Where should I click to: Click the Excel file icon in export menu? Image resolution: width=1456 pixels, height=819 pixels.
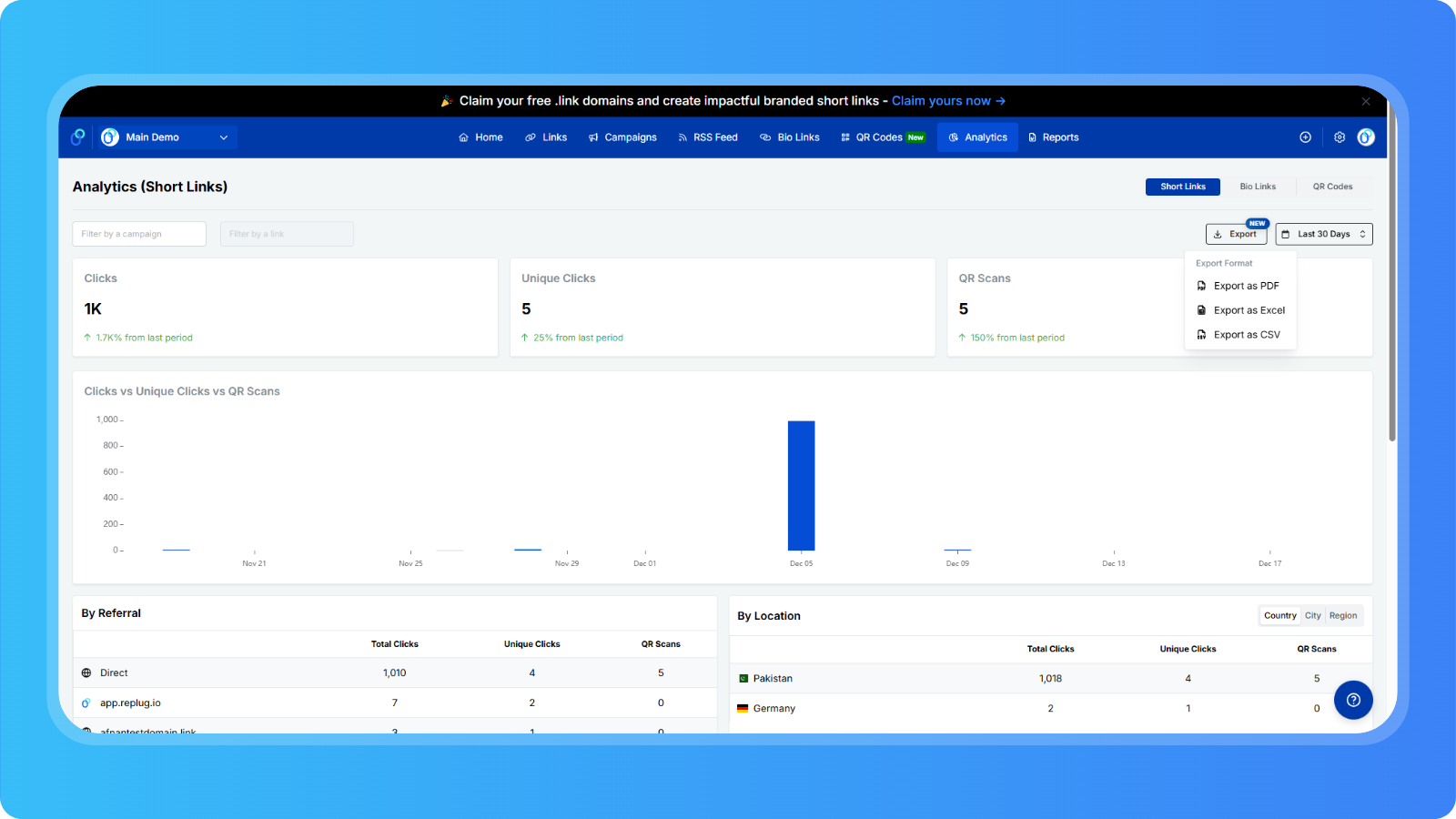1201,310
